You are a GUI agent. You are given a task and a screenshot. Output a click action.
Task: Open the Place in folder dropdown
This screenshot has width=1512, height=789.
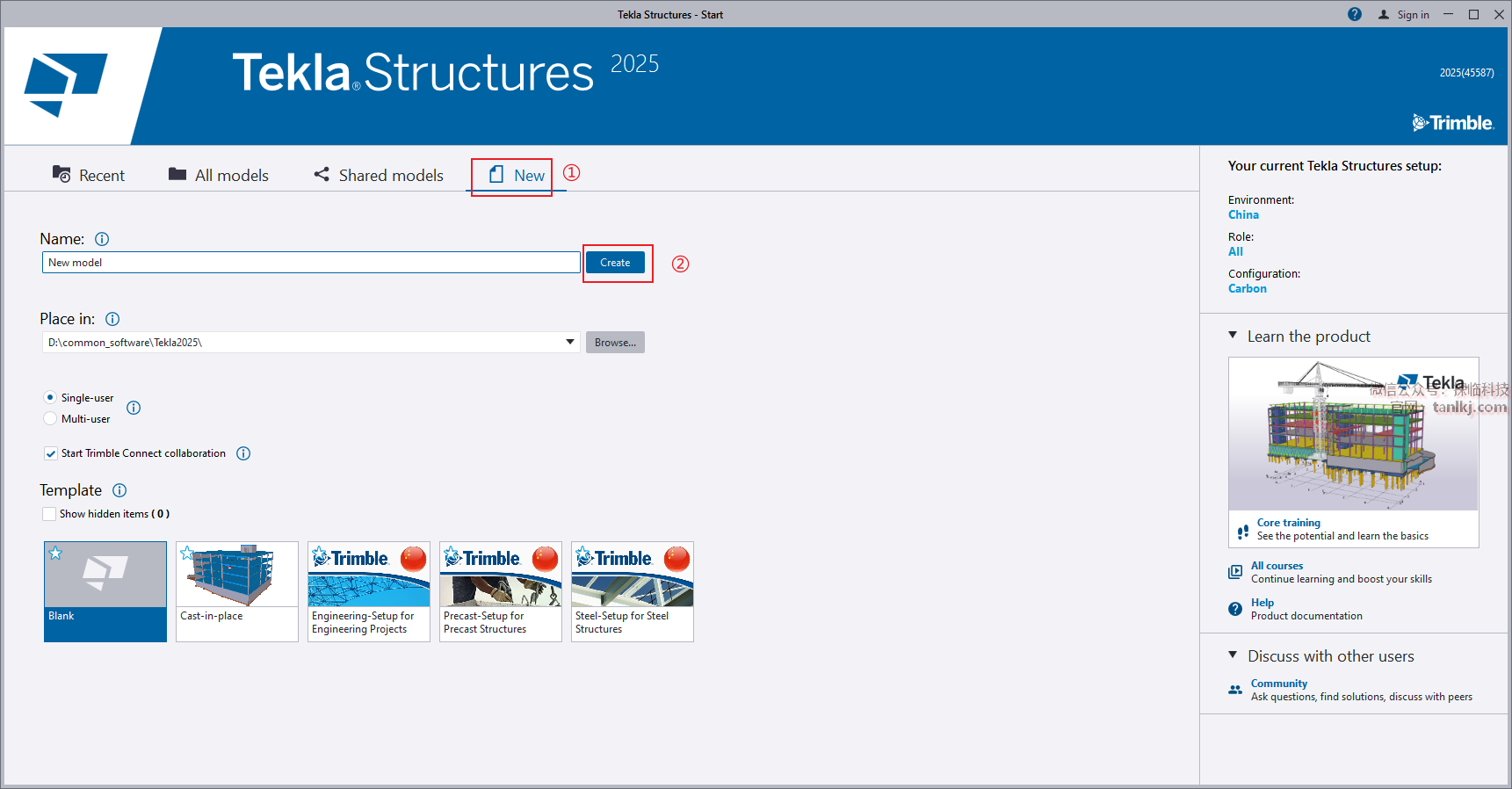(570, 342)
